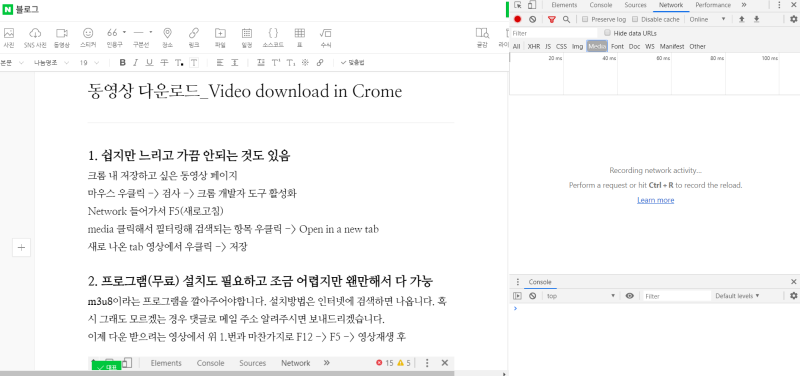Expand the 구분선 style arrow
The width and height of the screenshot is (800, 376).
click(x=151, y=32)
